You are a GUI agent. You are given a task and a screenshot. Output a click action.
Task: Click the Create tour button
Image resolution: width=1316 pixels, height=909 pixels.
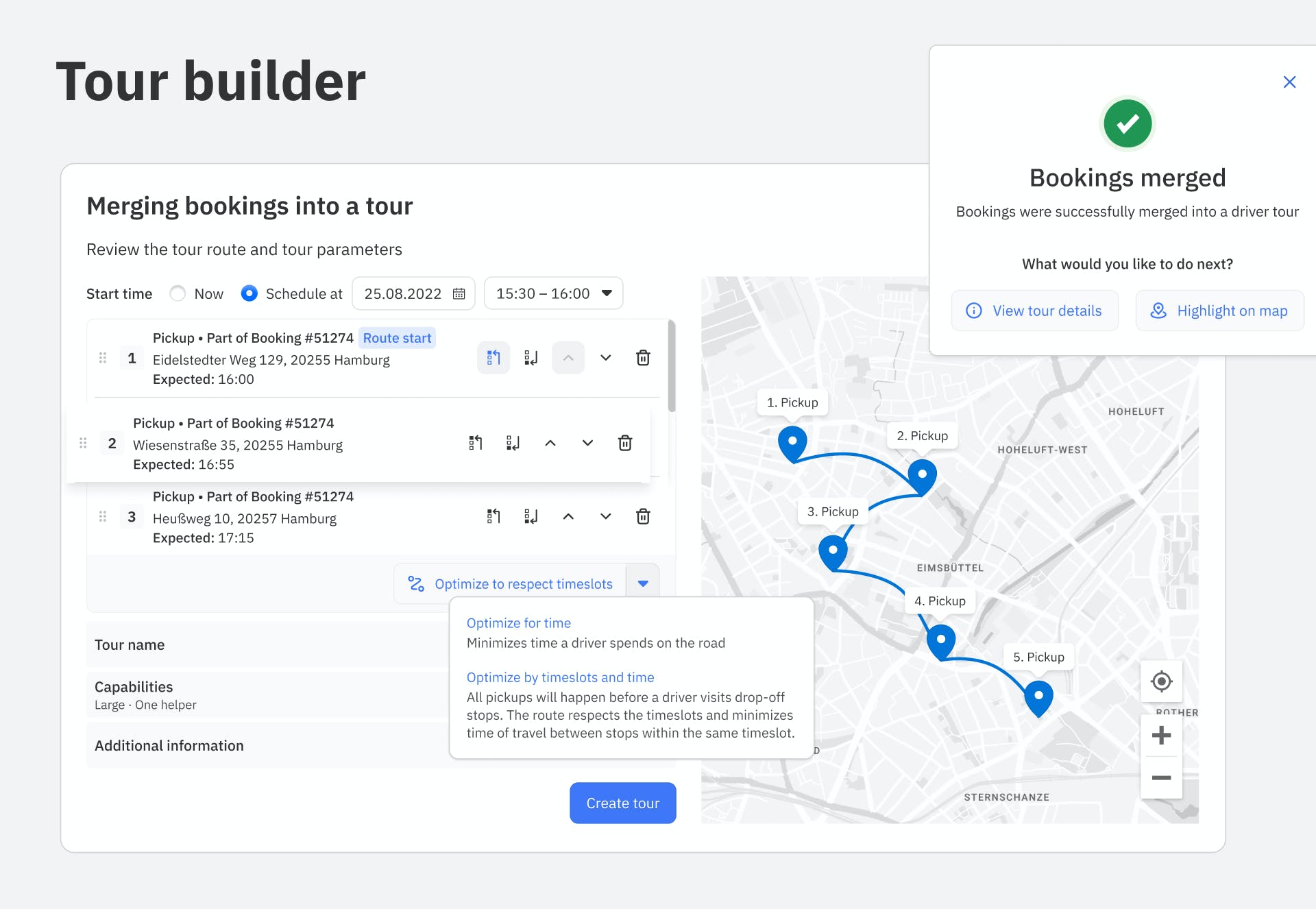click(622, 803)
